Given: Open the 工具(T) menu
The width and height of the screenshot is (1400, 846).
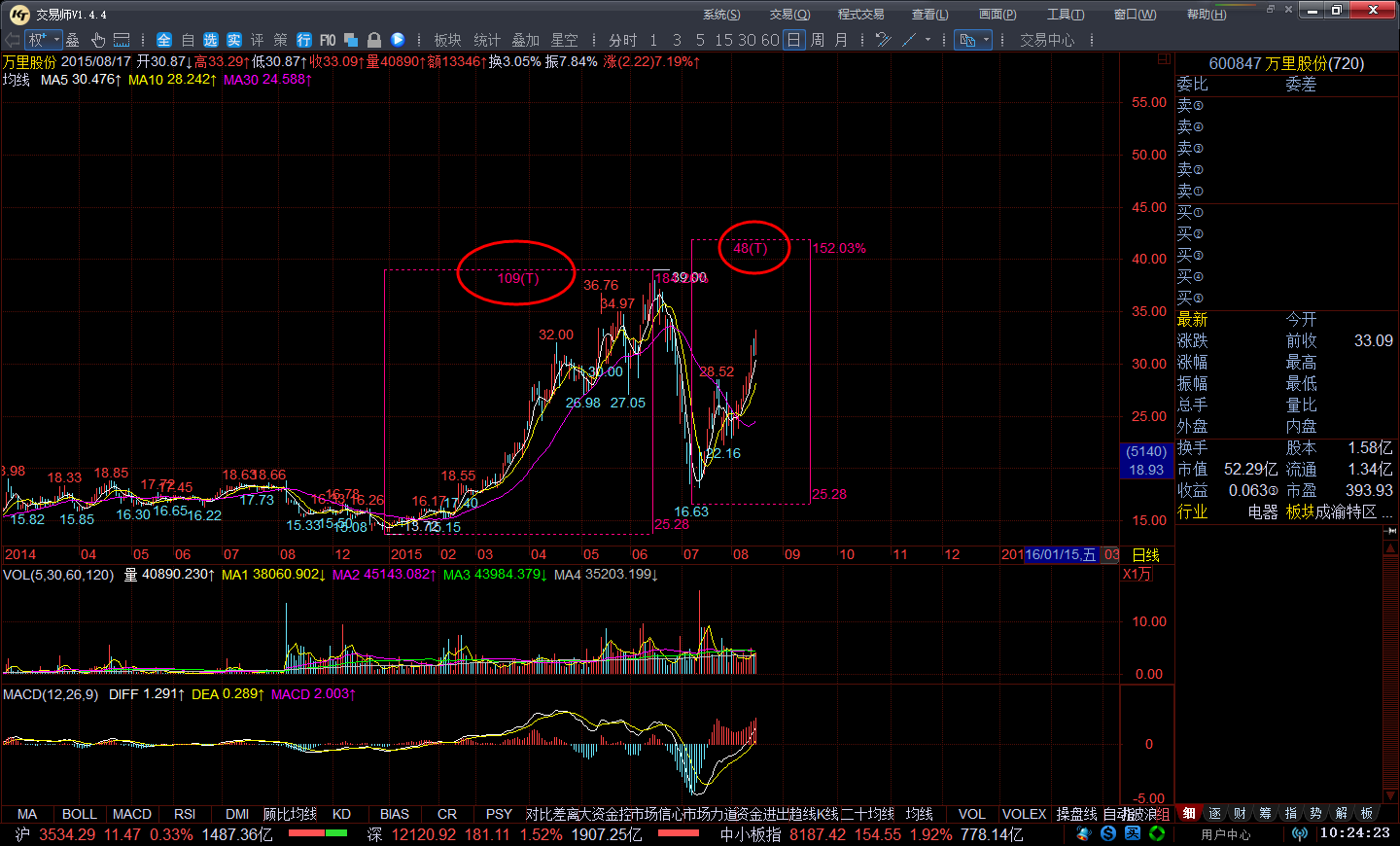Looking at the screenshot, I should pos(1065,15).
